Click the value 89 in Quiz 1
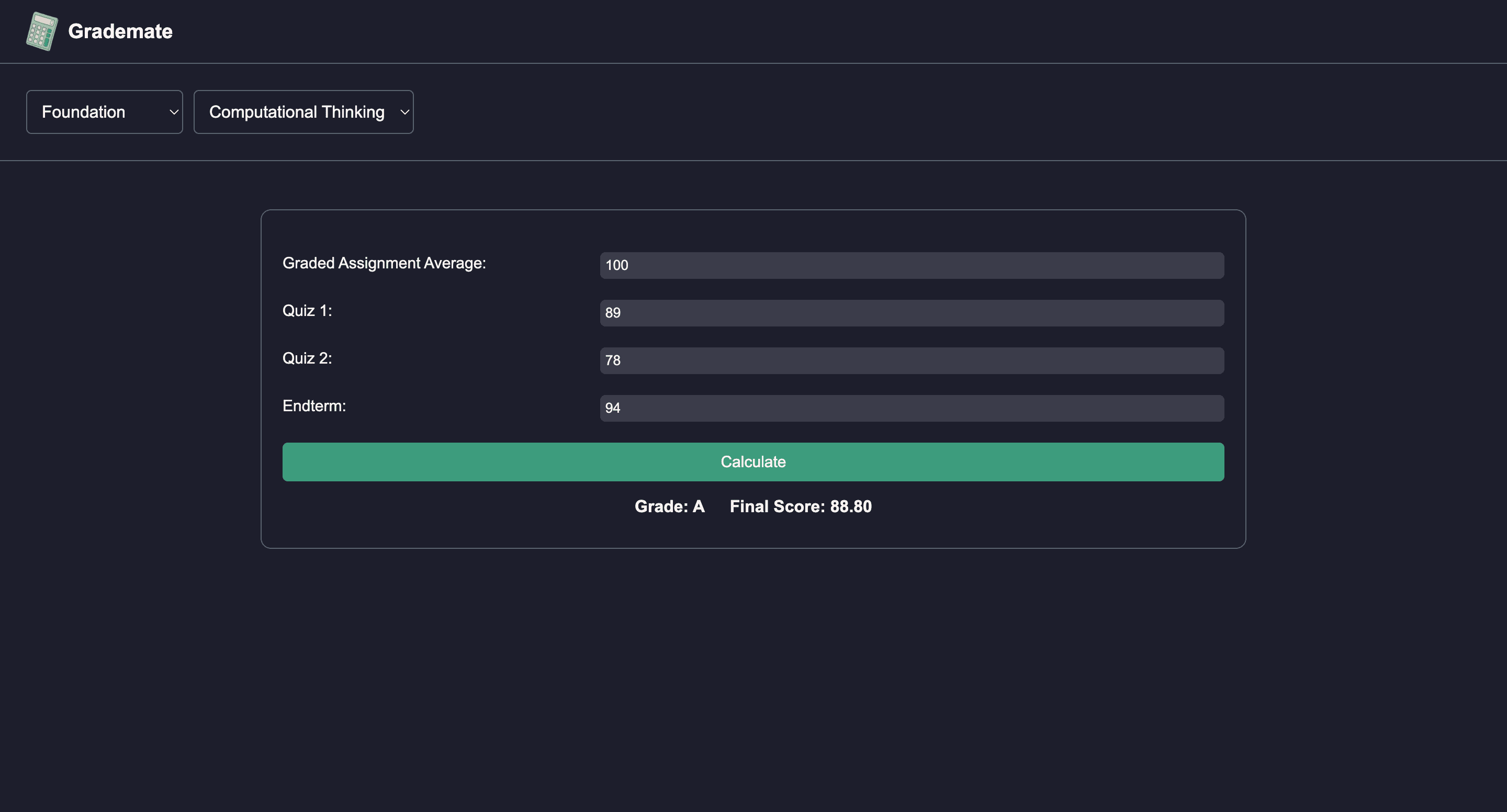The height and width of the screenshot is (812, 1507). click(x=612, y=313)
